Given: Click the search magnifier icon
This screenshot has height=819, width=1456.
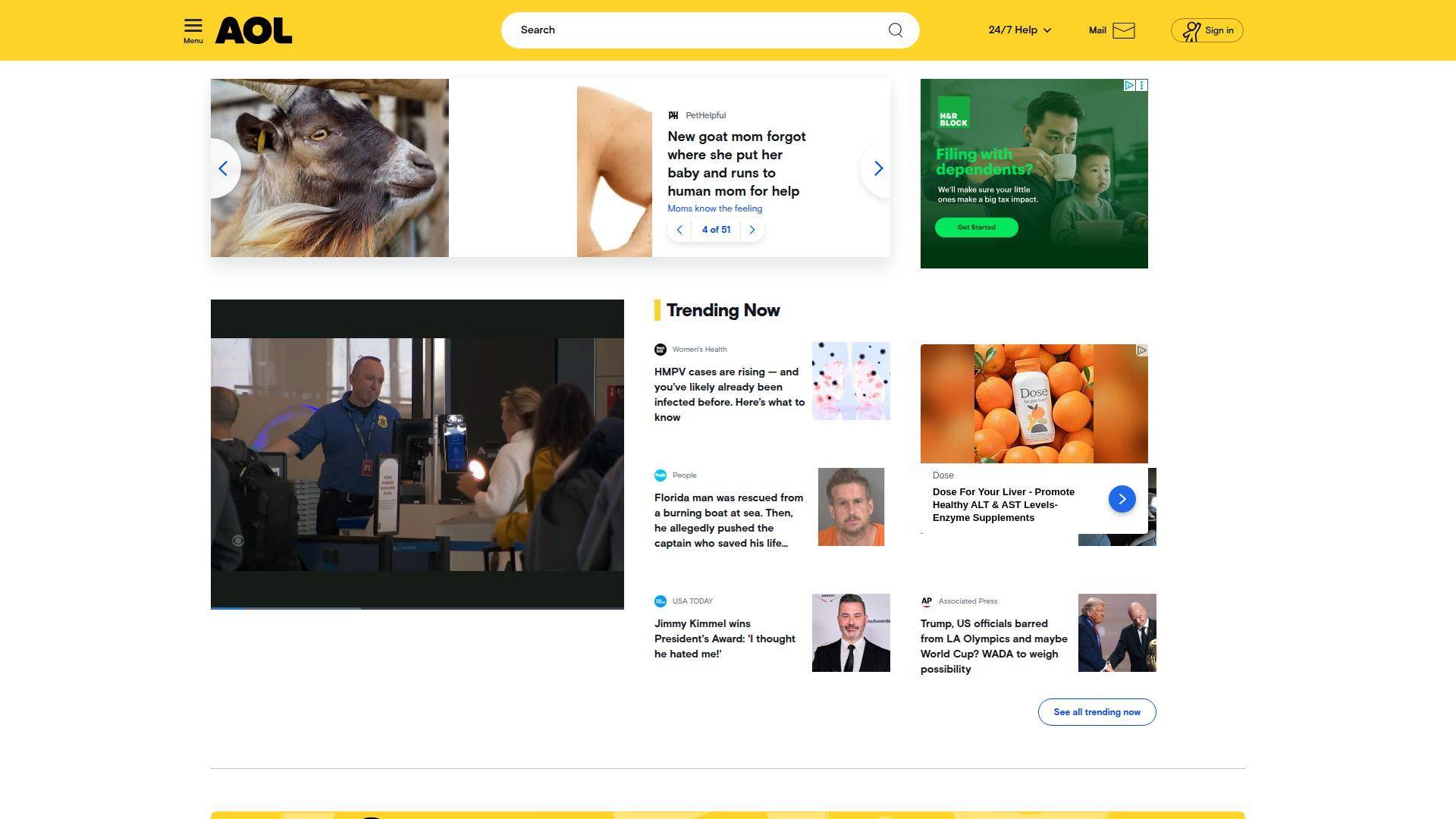Looking at the screenshot, I should tap(895, 30).
